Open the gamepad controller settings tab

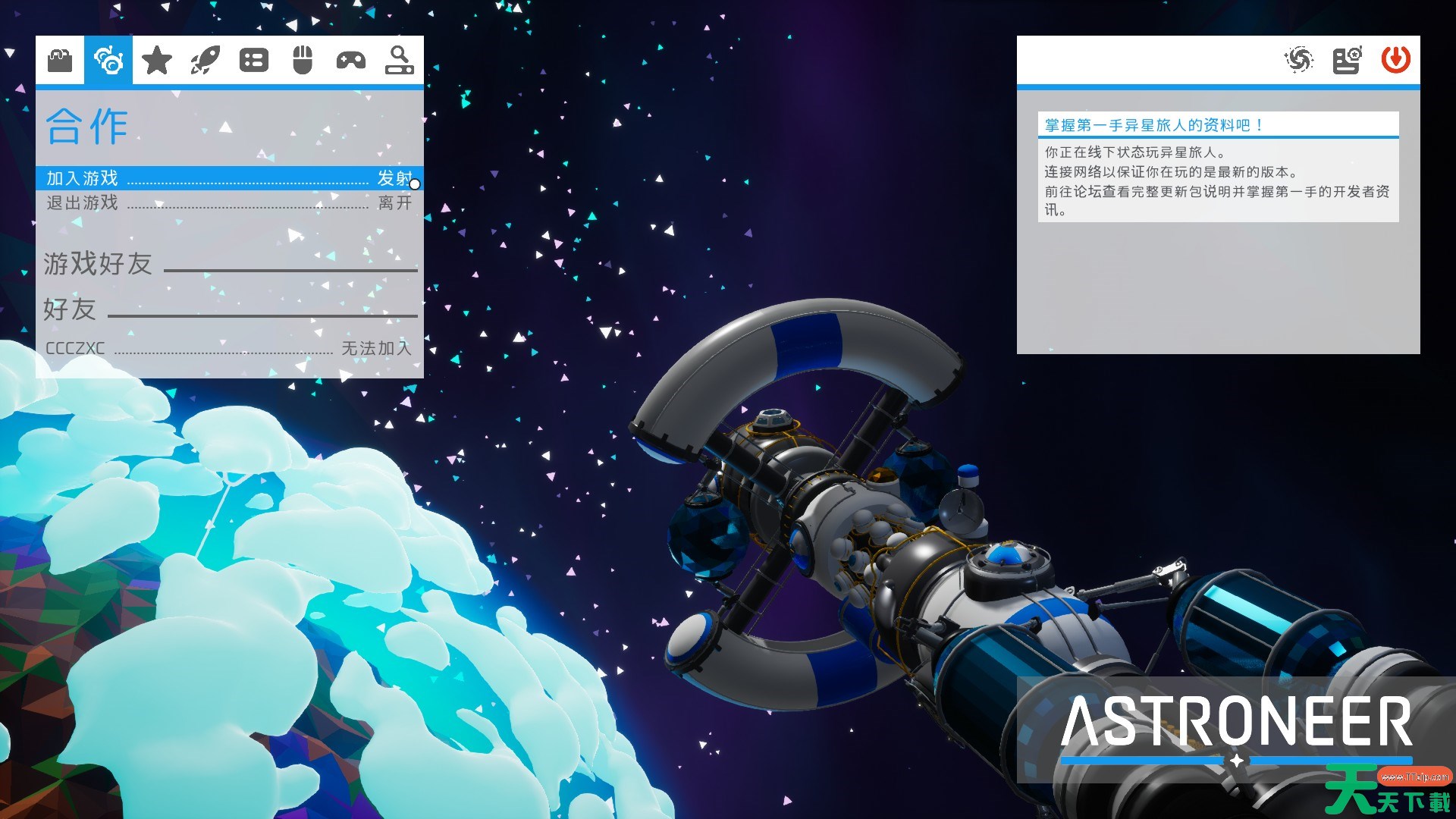[351, 60]
